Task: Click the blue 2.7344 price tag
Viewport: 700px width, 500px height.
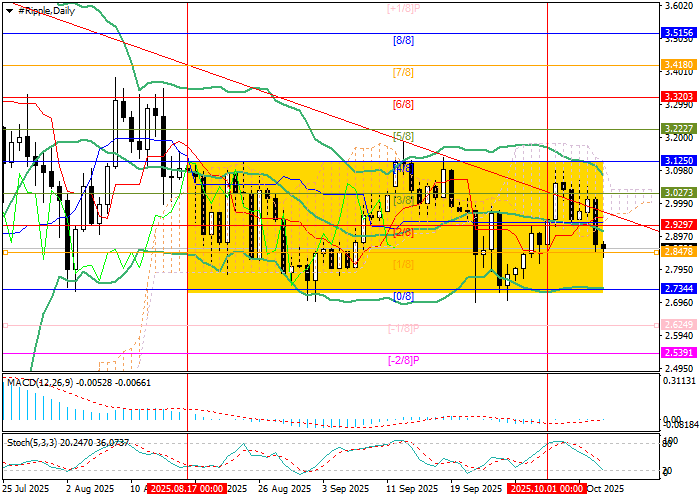Action: point(678,288)
